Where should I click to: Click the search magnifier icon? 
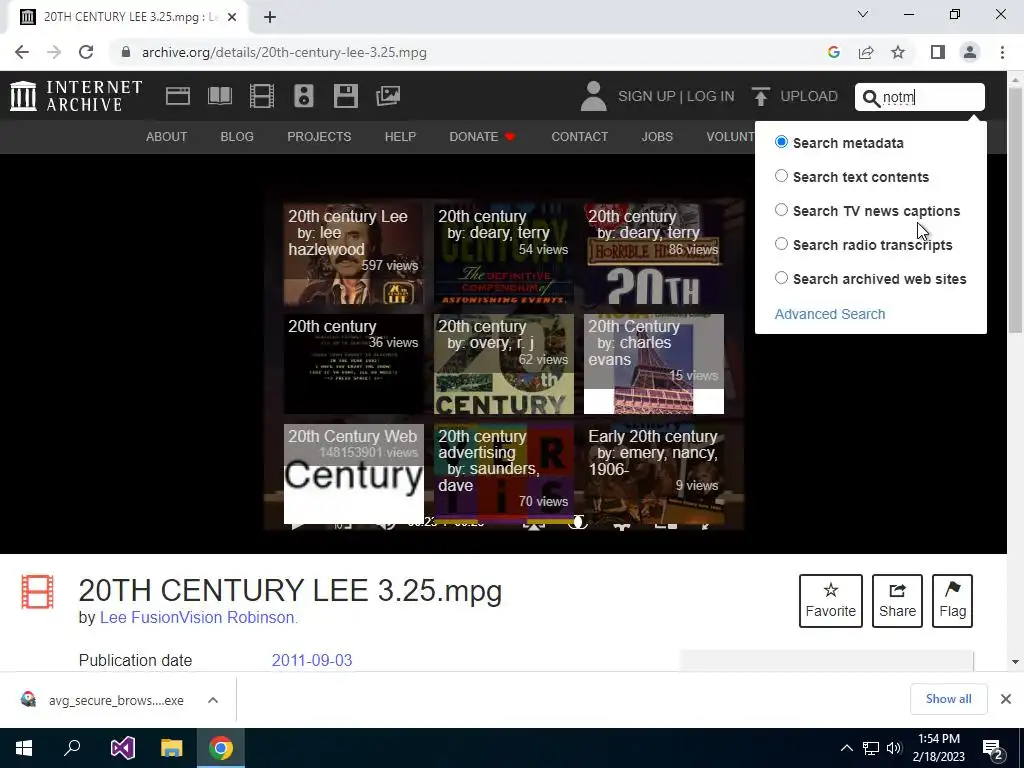(x=871, y=98)
